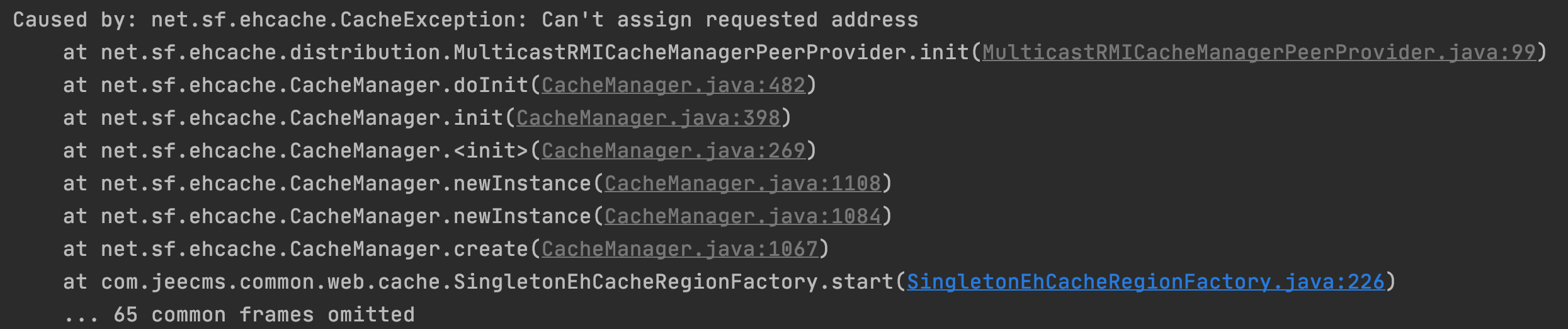The height and width of the screenshot is (329, 1568).
Task: Navigate to CacheManager.java:1108
Action: point(742,183)
